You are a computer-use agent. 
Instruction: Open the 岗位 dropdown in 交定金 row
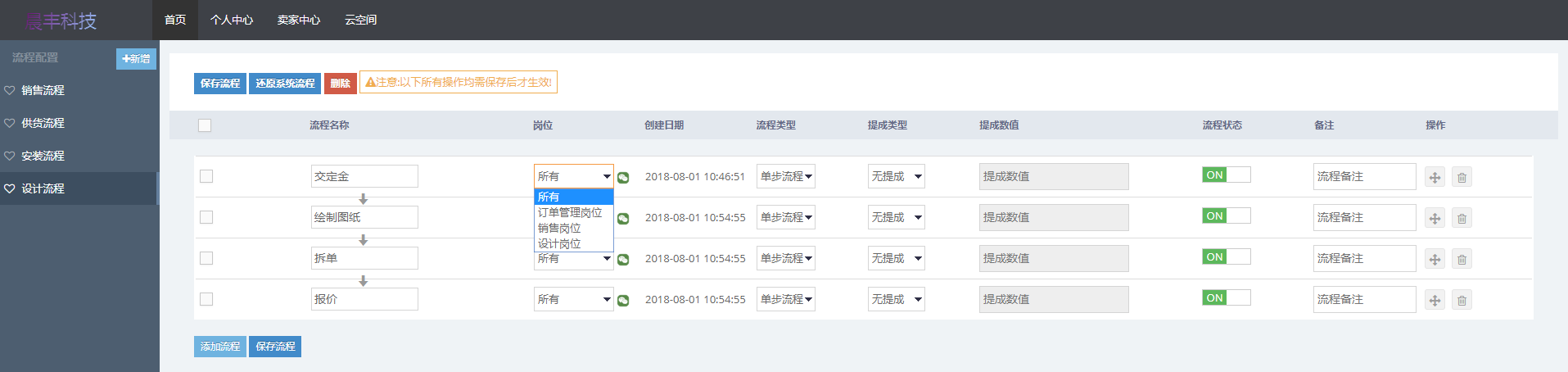point(574,176)
